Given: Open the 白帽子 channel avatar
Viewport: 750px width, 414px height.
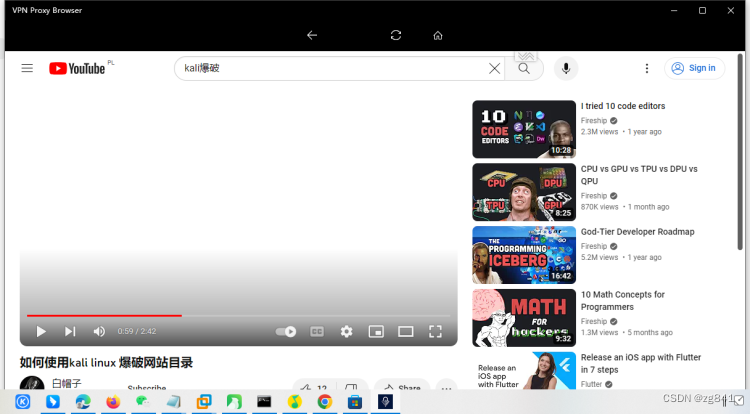Looking at the screenshot, I should coord(32,383).
